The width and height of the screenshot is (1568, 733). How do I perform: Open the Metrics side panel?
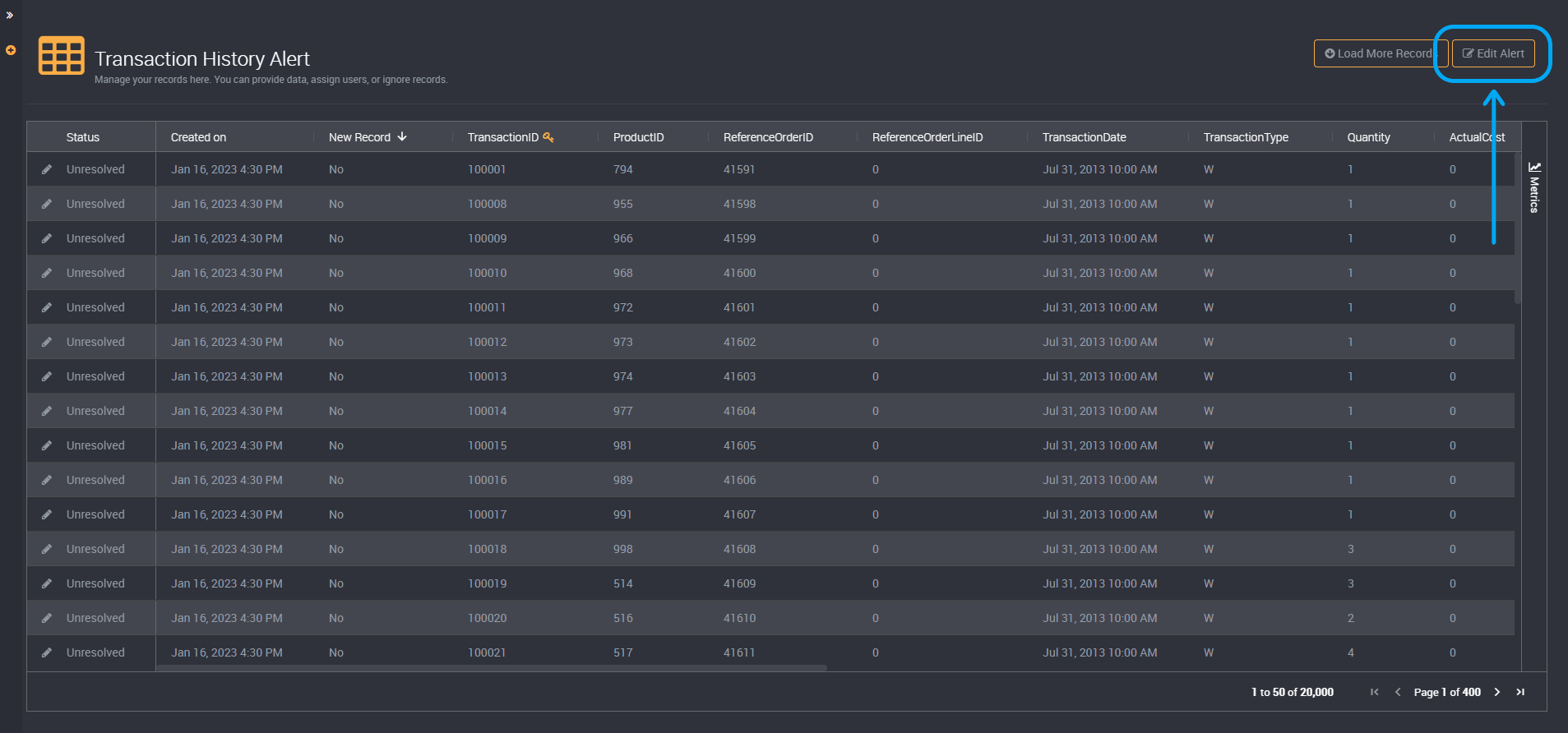point(1534,187)
